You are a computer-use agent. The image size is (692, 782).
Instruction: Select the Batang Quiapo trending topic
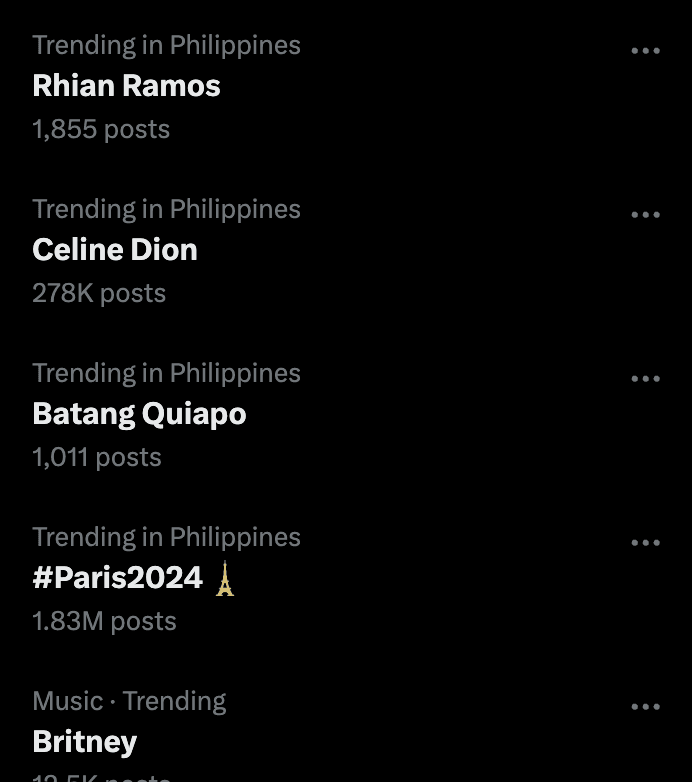(139, 414)
